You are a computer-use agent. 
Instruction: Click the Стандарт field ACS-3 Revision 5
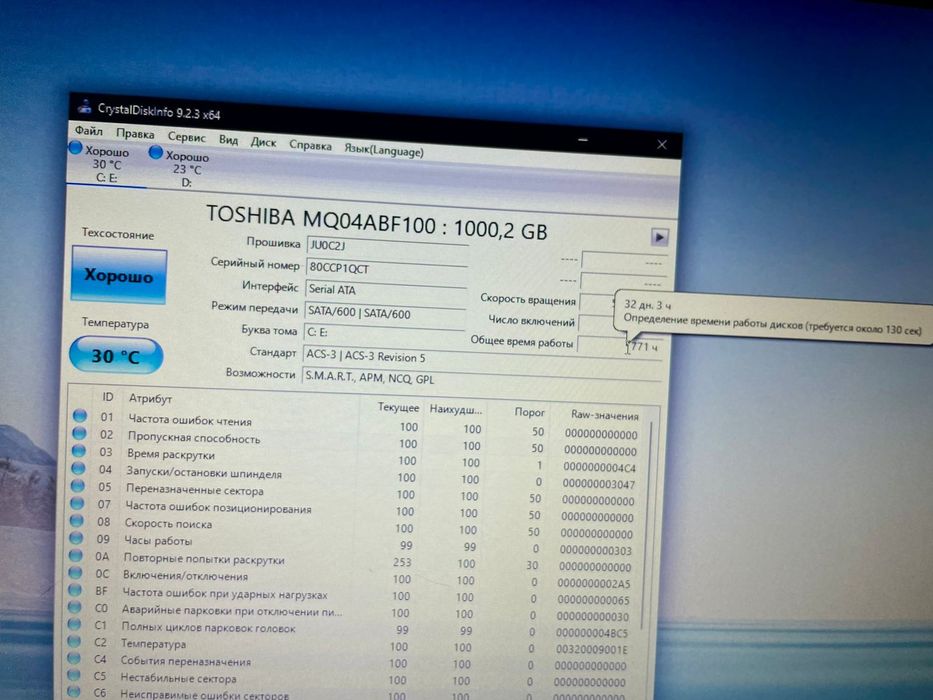tap(482, 358)
